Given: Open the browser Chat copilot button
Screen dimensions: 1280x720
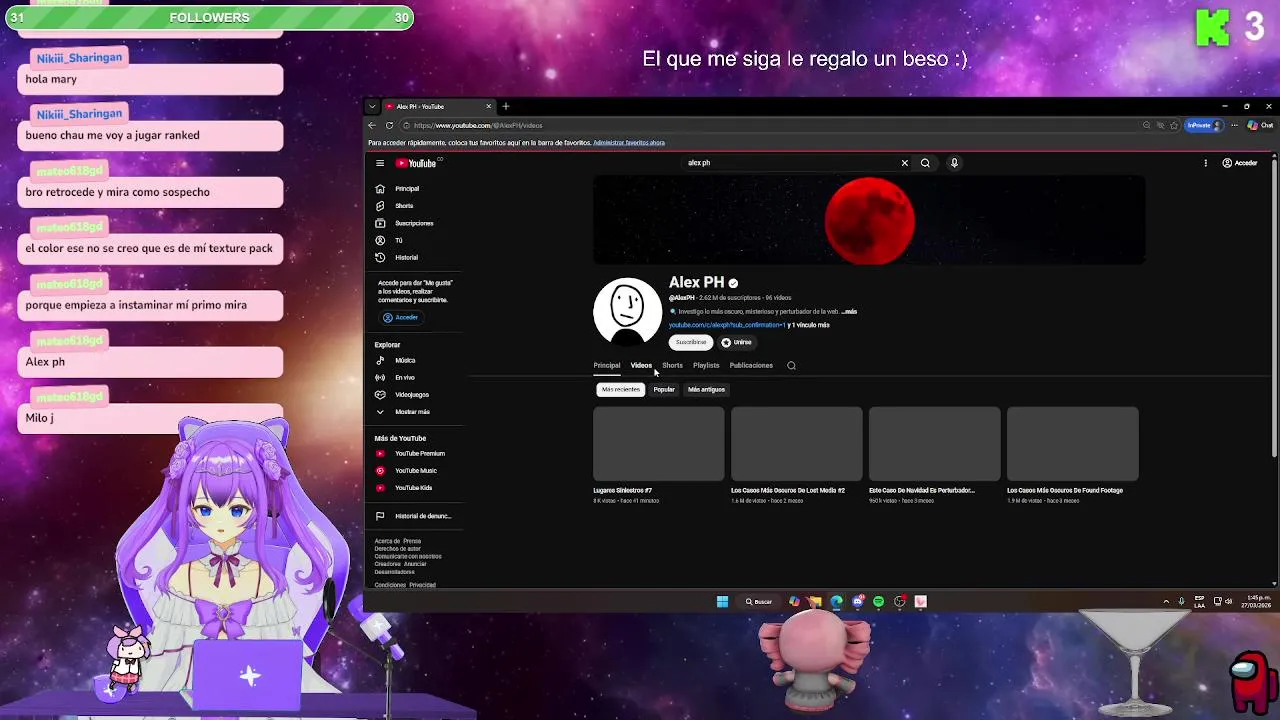Looking at the screenshot, I should pos(1260,126).
